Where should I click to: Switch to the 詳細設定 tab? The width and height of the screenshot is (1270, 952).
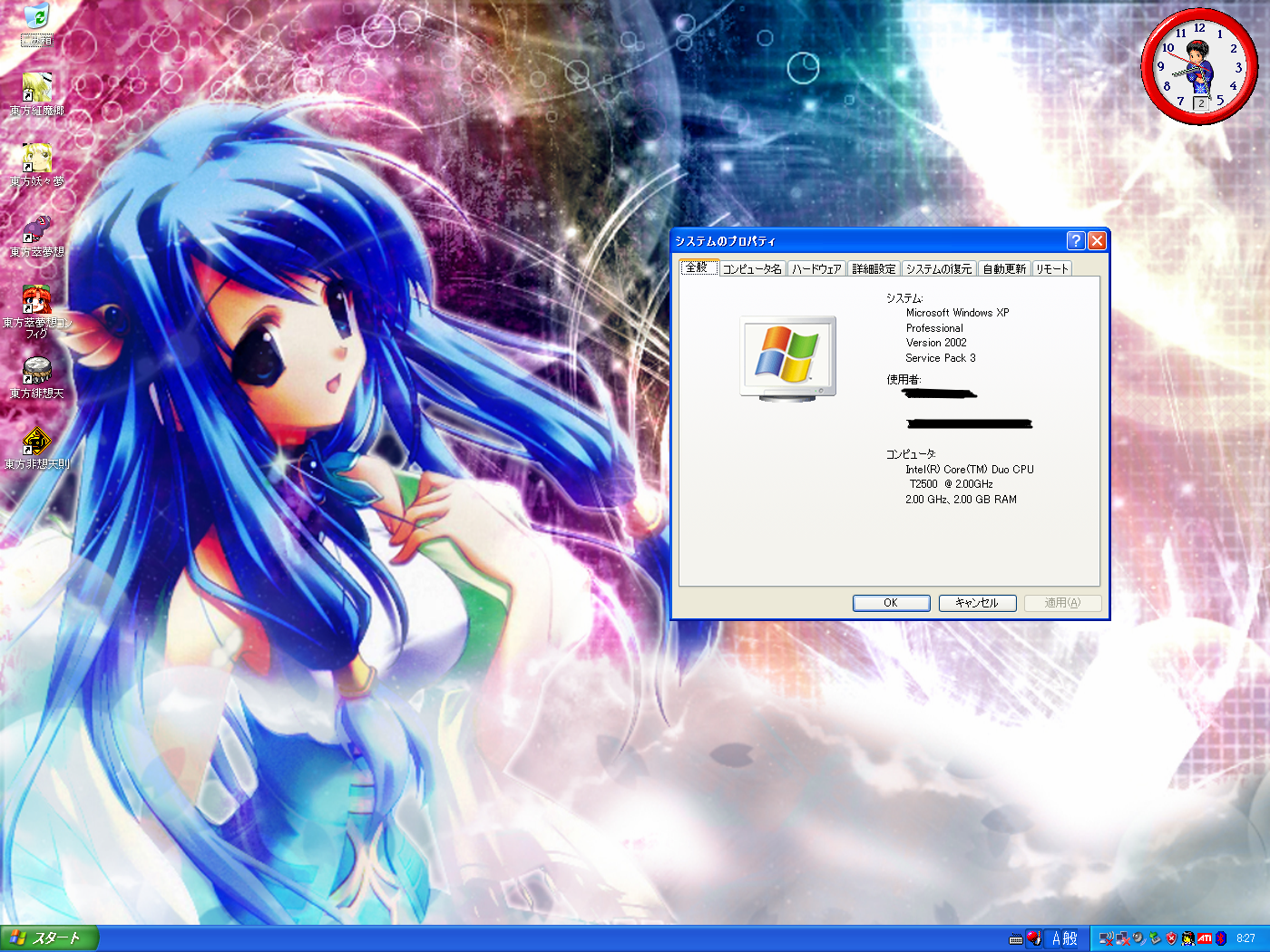tap(874, 269)
